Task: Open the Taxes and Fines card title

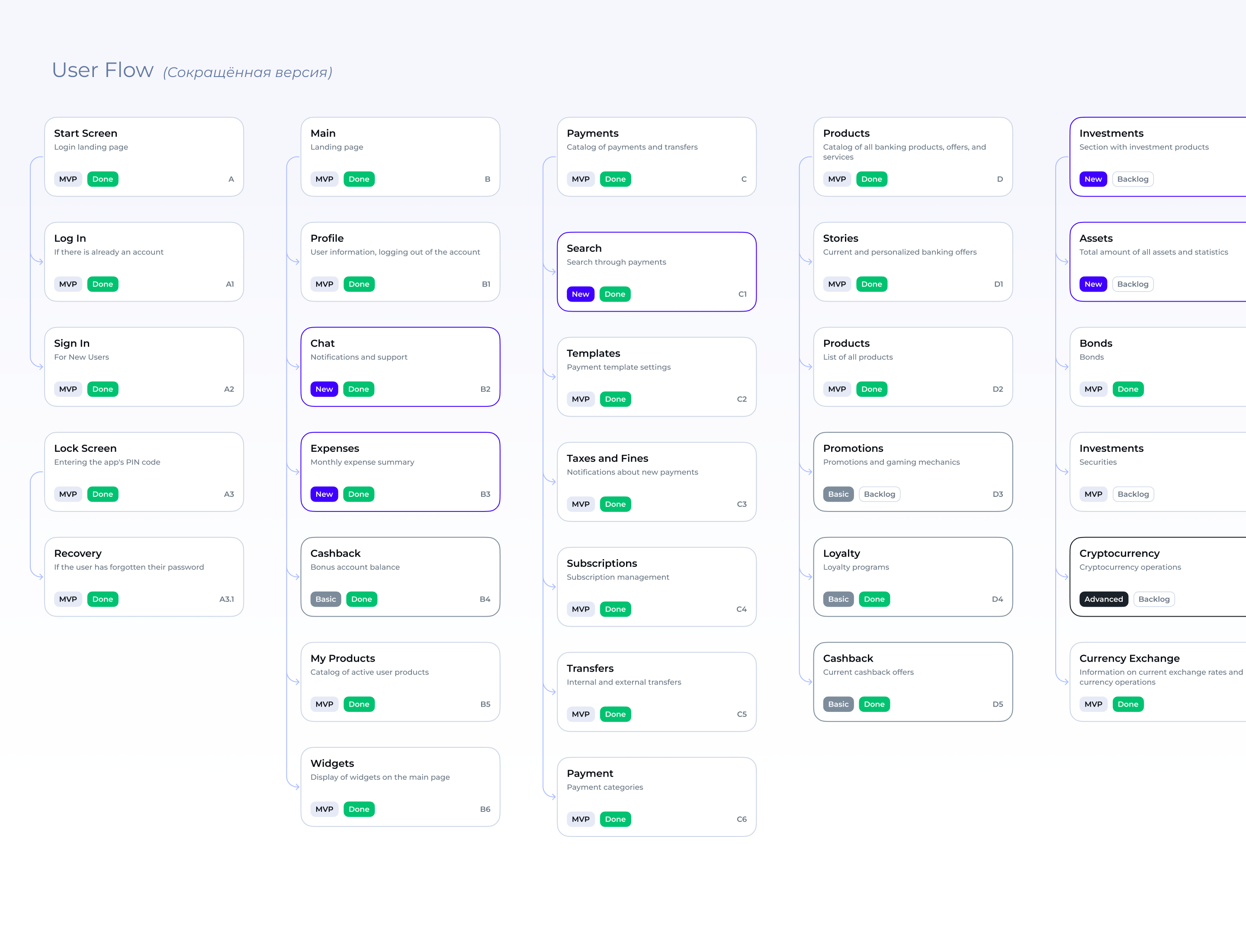Action: coord(607,458)
